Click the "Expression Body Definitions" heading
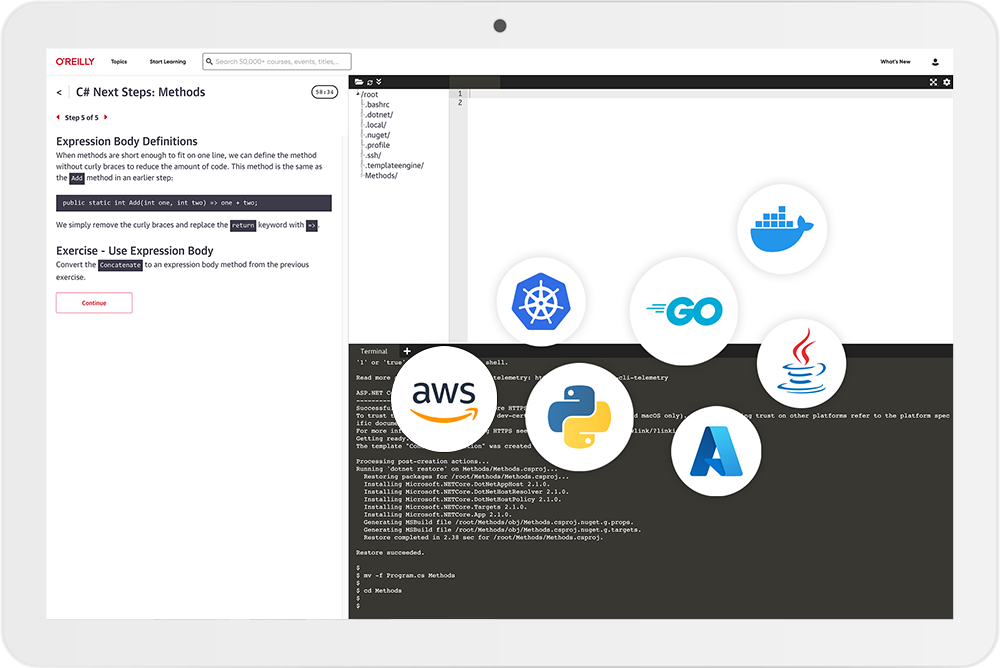This screenshot has width=1000, height=668. coord(127,141)
